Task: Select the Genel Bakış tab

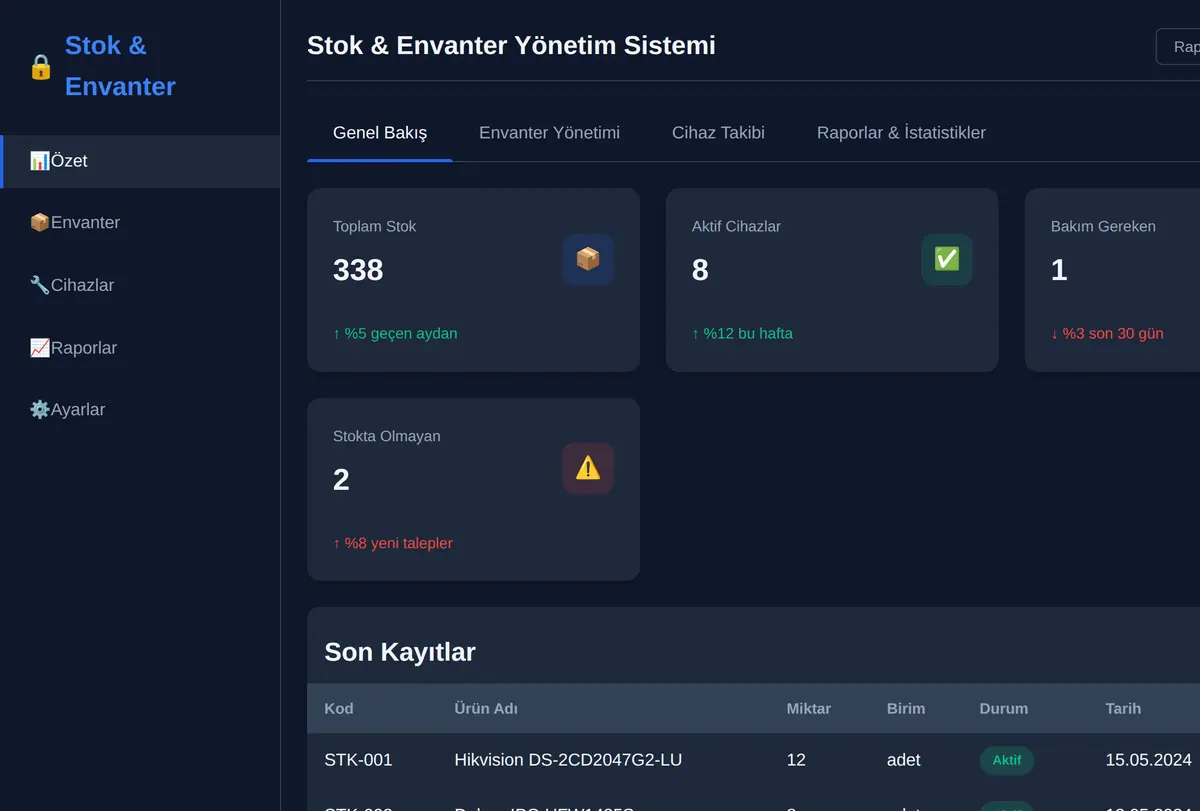Action: coord(380,133)
